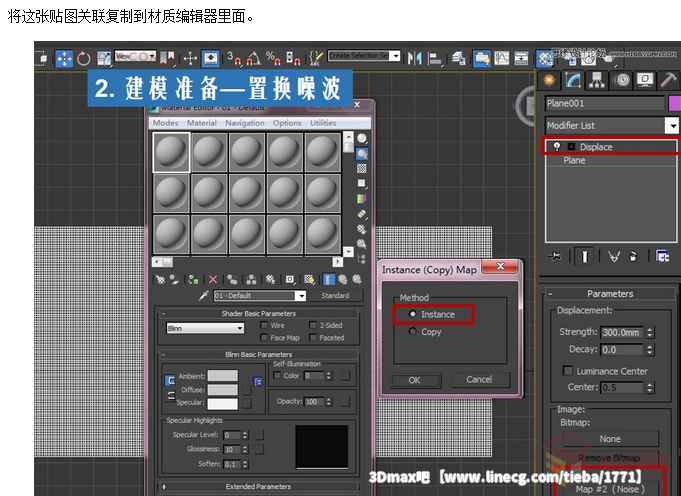
Task: Click Cancel in Instance (Copy) Map dialog
Action: click(x=480, y=380)
